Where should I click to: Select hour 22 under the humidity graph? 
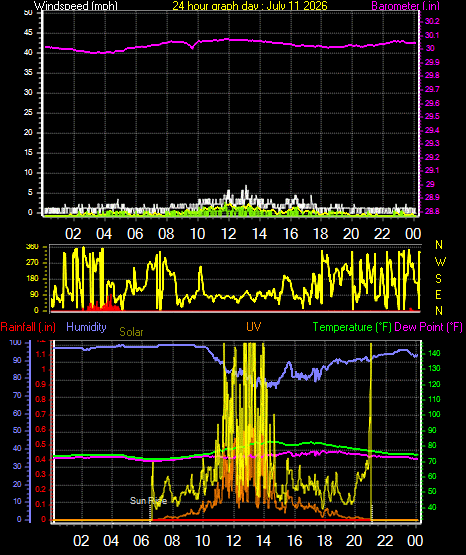click(385, 541)
